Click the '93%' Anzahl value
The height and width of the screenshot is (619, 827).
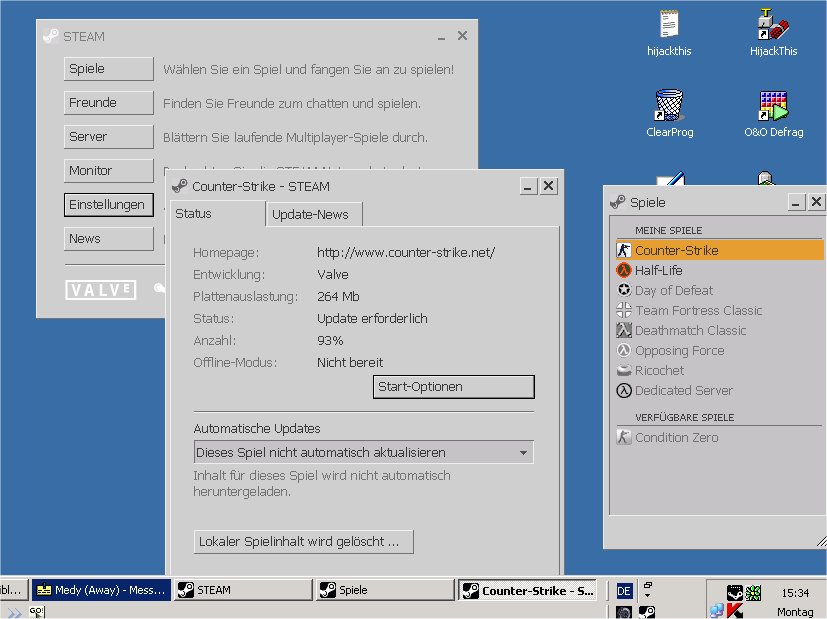point(330,341)
